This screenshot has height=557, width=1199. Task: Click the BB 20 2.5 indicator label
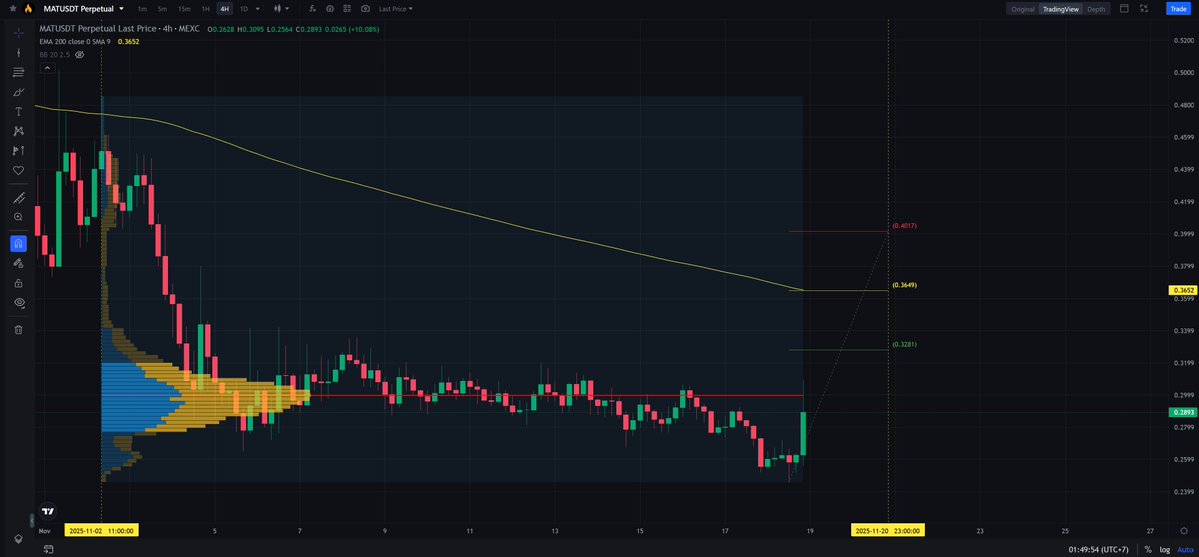(55, 54)
